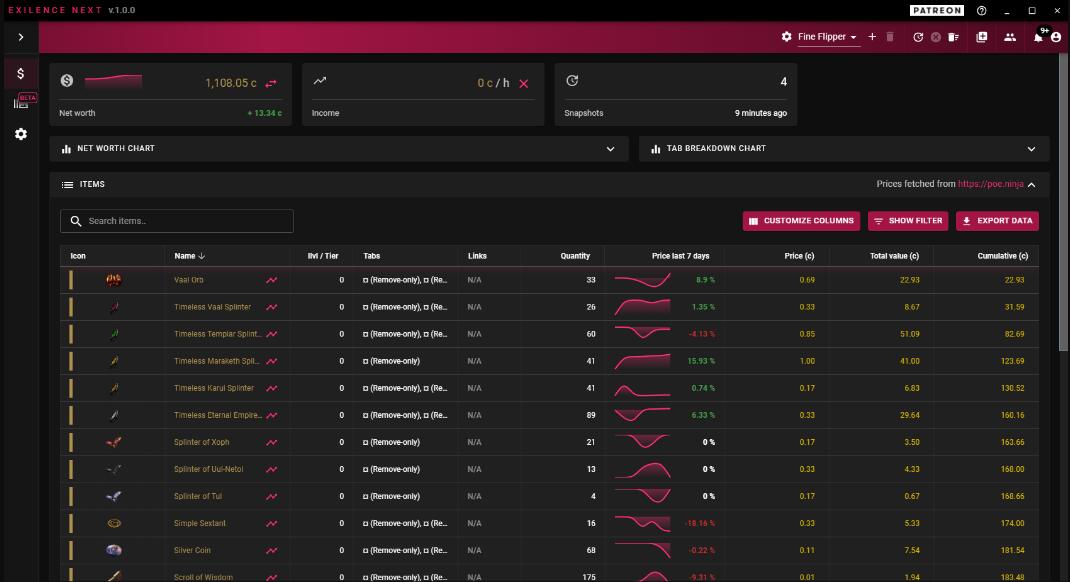Add a new profile with plus icon
This screenshot has width=1070, height=582.
[872, 37]
